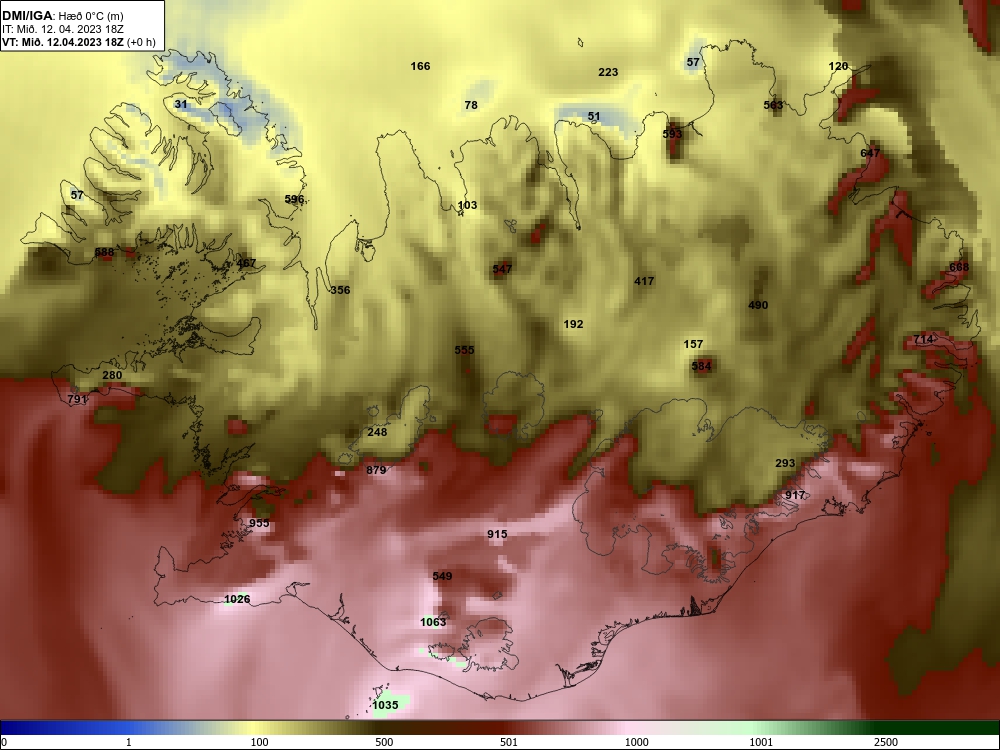Screen dimensions: 1000x750
Task: Click the 248 station value
Action: click(x=377, y=432)
